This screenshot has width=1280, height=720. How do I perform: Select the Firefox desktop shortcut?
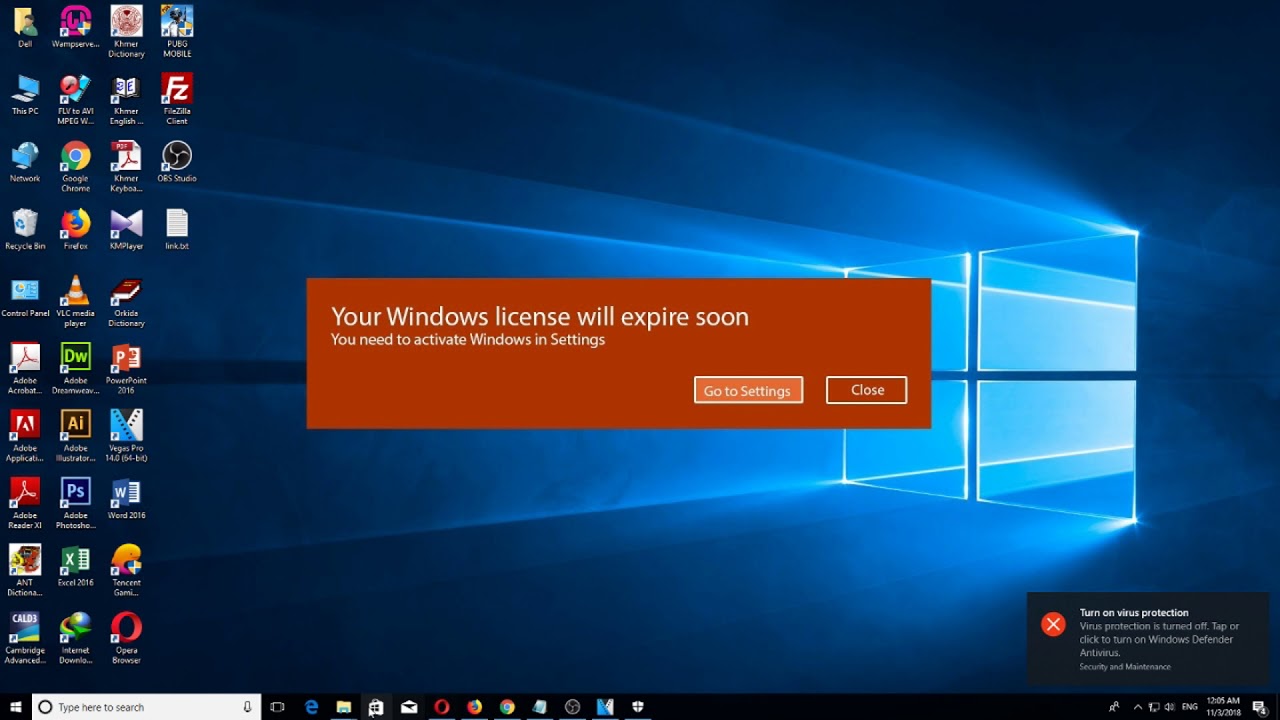(75, 229)
